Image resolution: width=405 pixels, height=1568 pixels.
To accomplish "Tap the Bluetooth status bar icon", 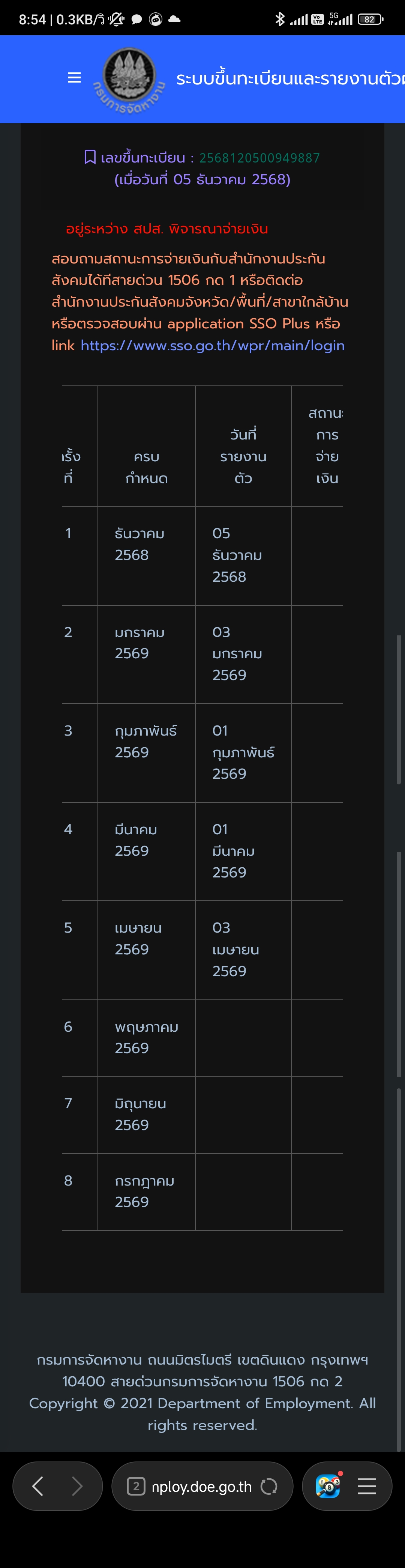I will point(280,20).
